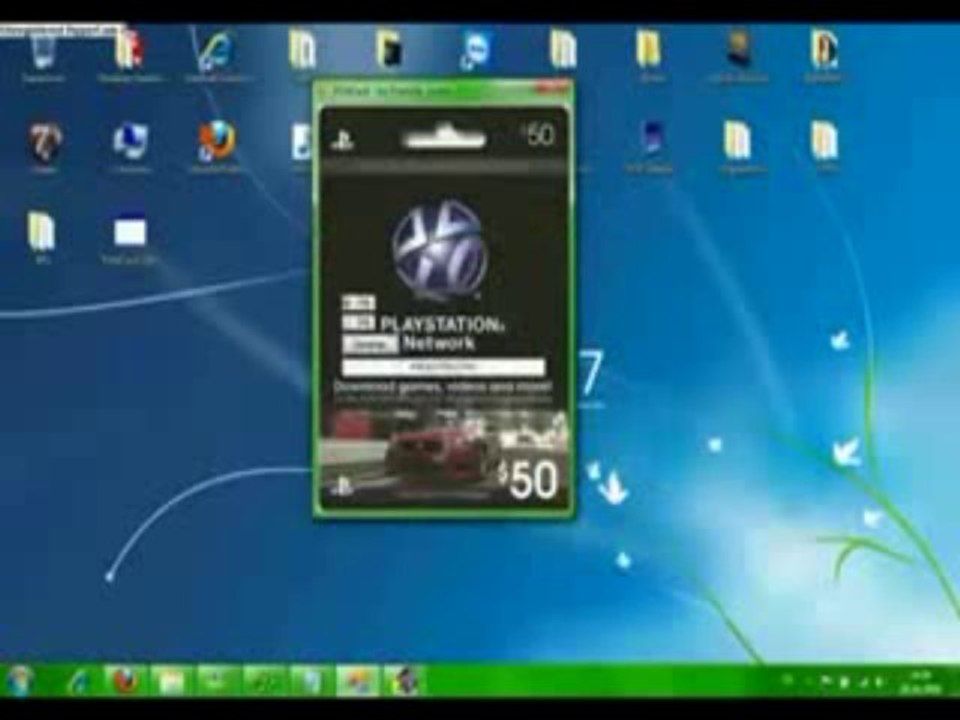Image resolution: width=960 pixels, height=720 pixels.
Task: Open Windows Explorer folder on the taskbar
Action: point(170,681)
